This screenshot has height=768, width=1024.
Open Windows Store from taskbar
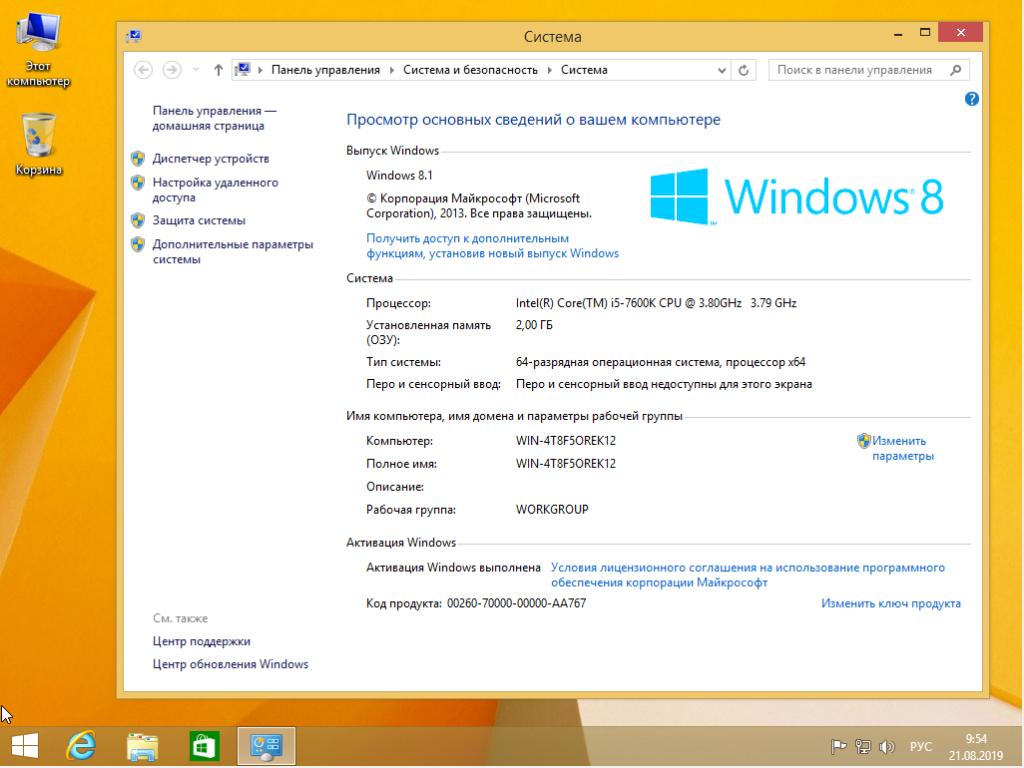(204, 746)
